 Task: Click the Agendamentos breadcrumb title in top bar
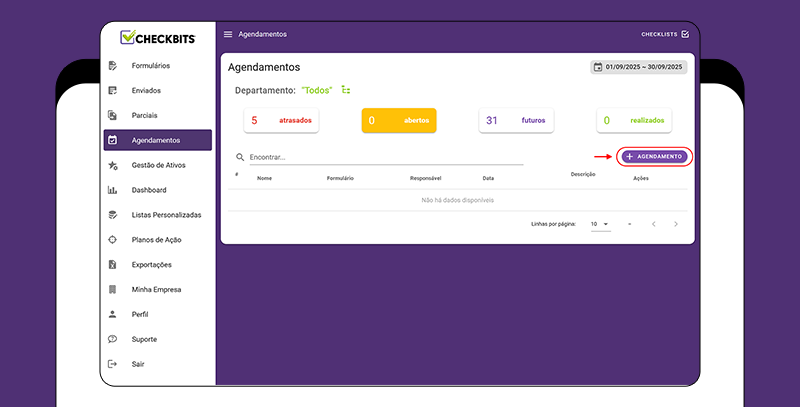[263, 34]
